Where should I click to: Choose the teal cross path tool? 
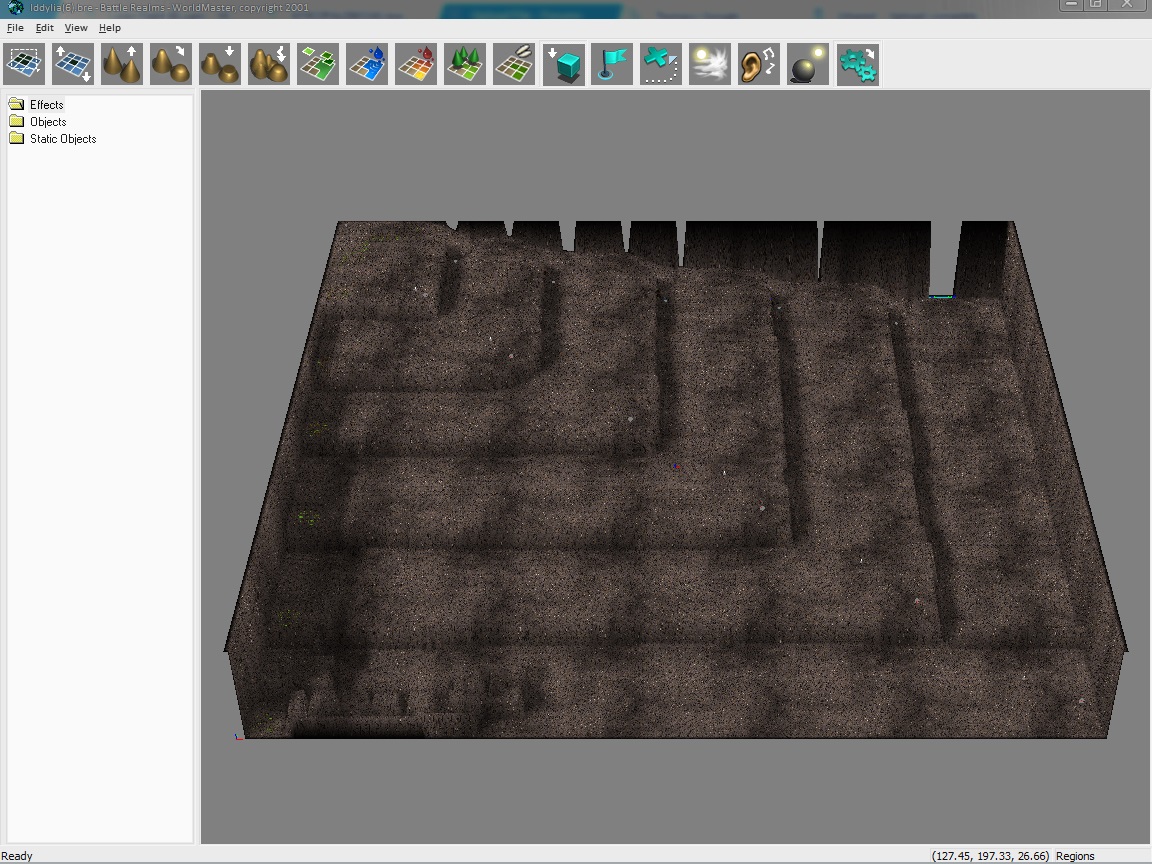point(660,64)
